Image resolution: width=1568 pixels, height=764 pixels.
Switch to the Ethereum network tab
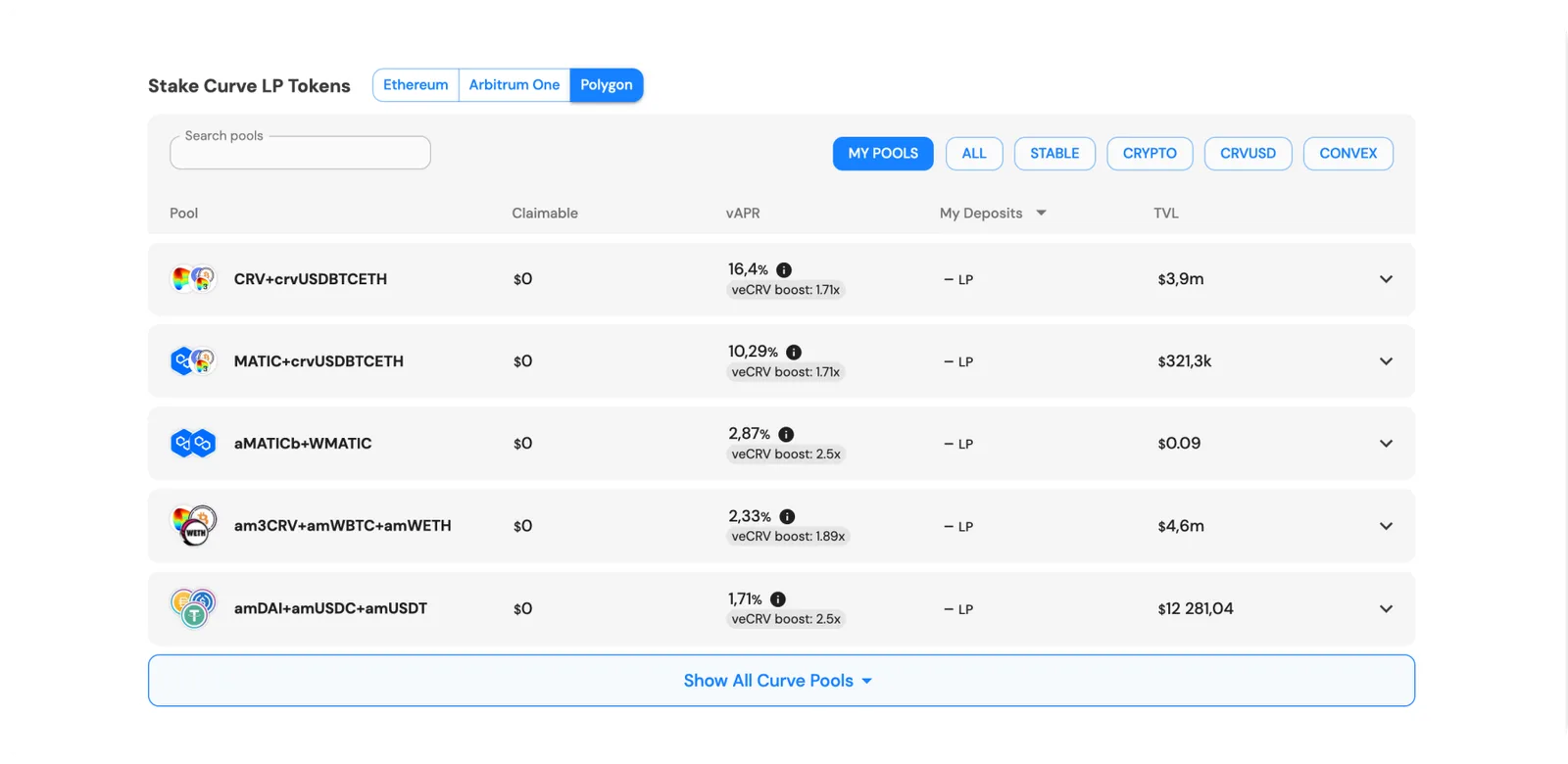416,85
